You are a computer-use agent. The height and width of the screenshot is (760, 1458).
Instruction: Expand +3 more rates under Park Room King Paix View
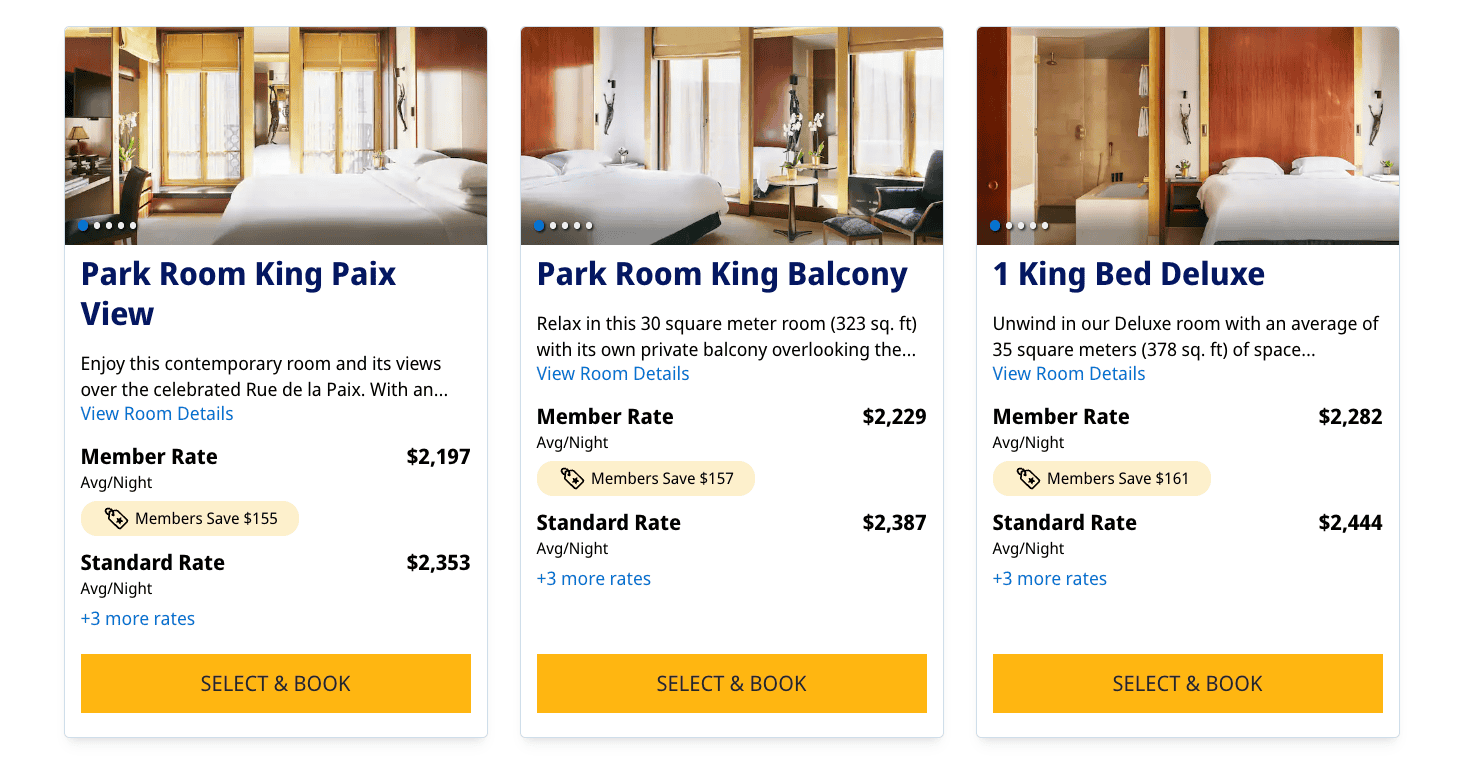click(x=138, y=618)
